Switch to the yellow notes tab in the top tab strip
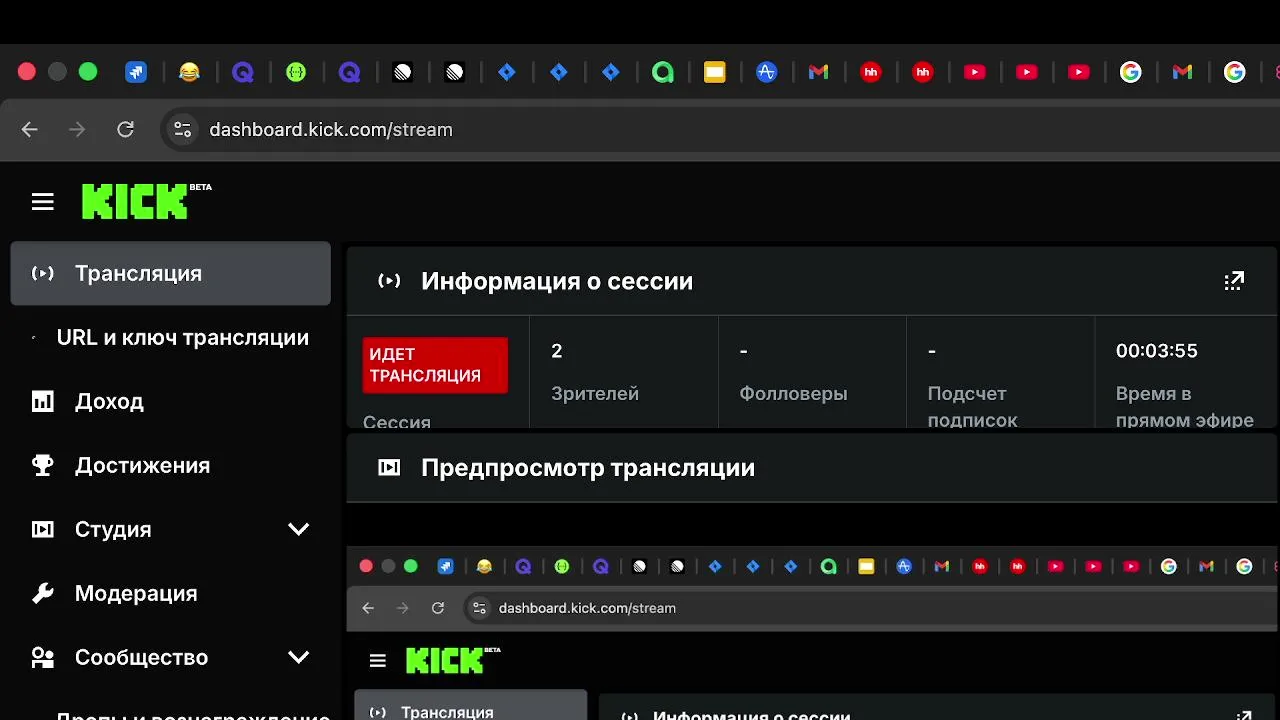Viewport: 1280px width, 720px height. pyautogui.click(x=714, y=72)
